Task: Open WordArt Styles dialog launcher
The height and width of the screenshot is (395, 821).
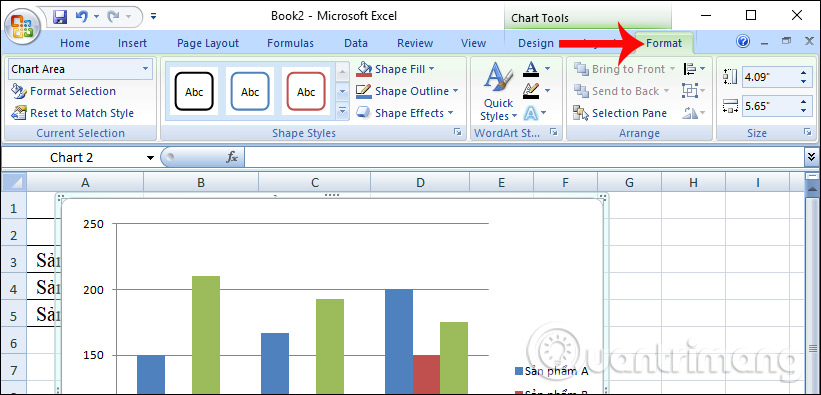Action: click(554, 133)
